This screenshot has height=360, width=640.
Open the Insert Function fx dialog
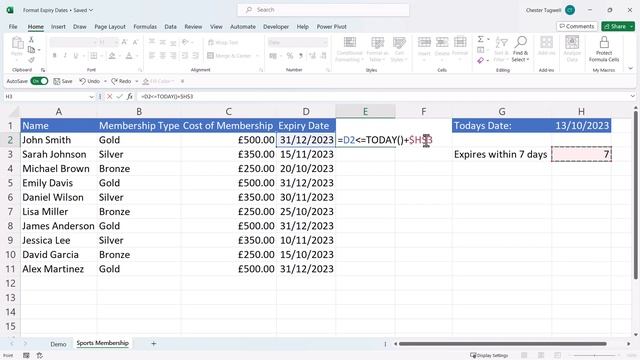coord(130,96)
